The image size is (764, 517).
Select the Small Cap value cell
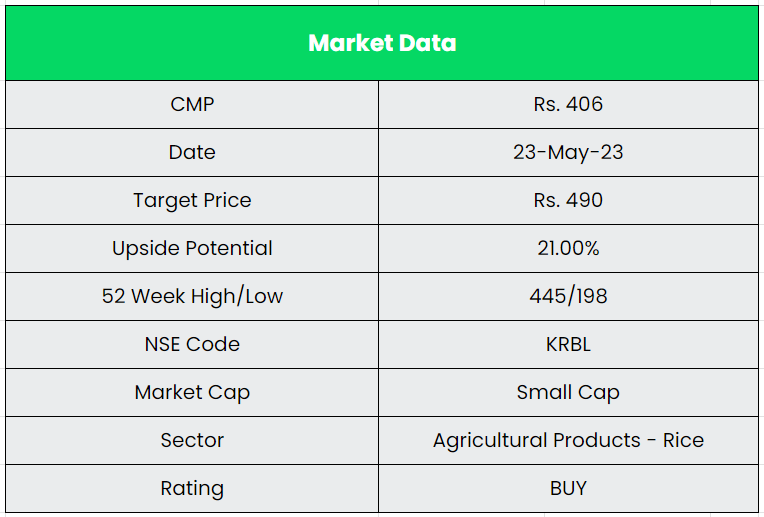point(568,392)
